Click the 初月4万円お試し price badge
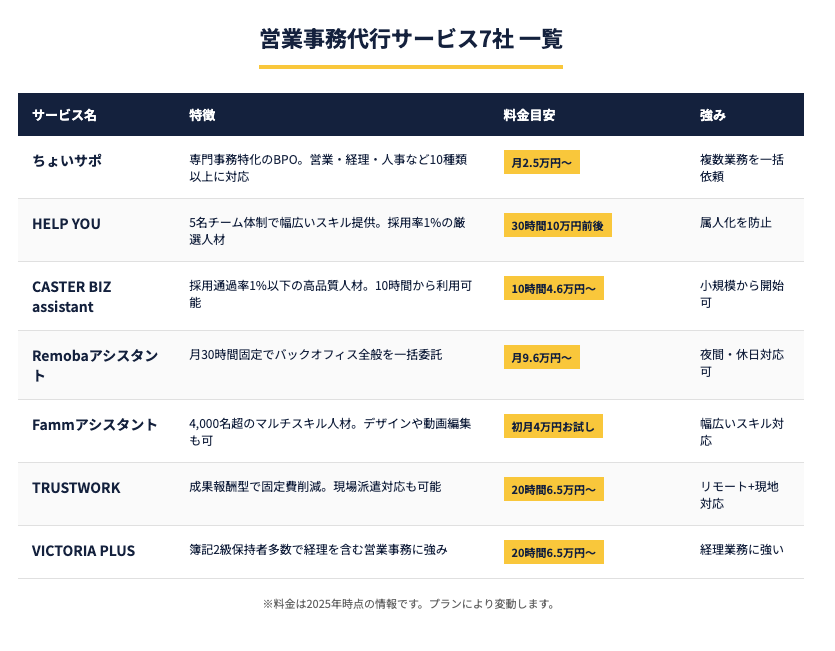The image size is (835, 651). pos(552,427)
